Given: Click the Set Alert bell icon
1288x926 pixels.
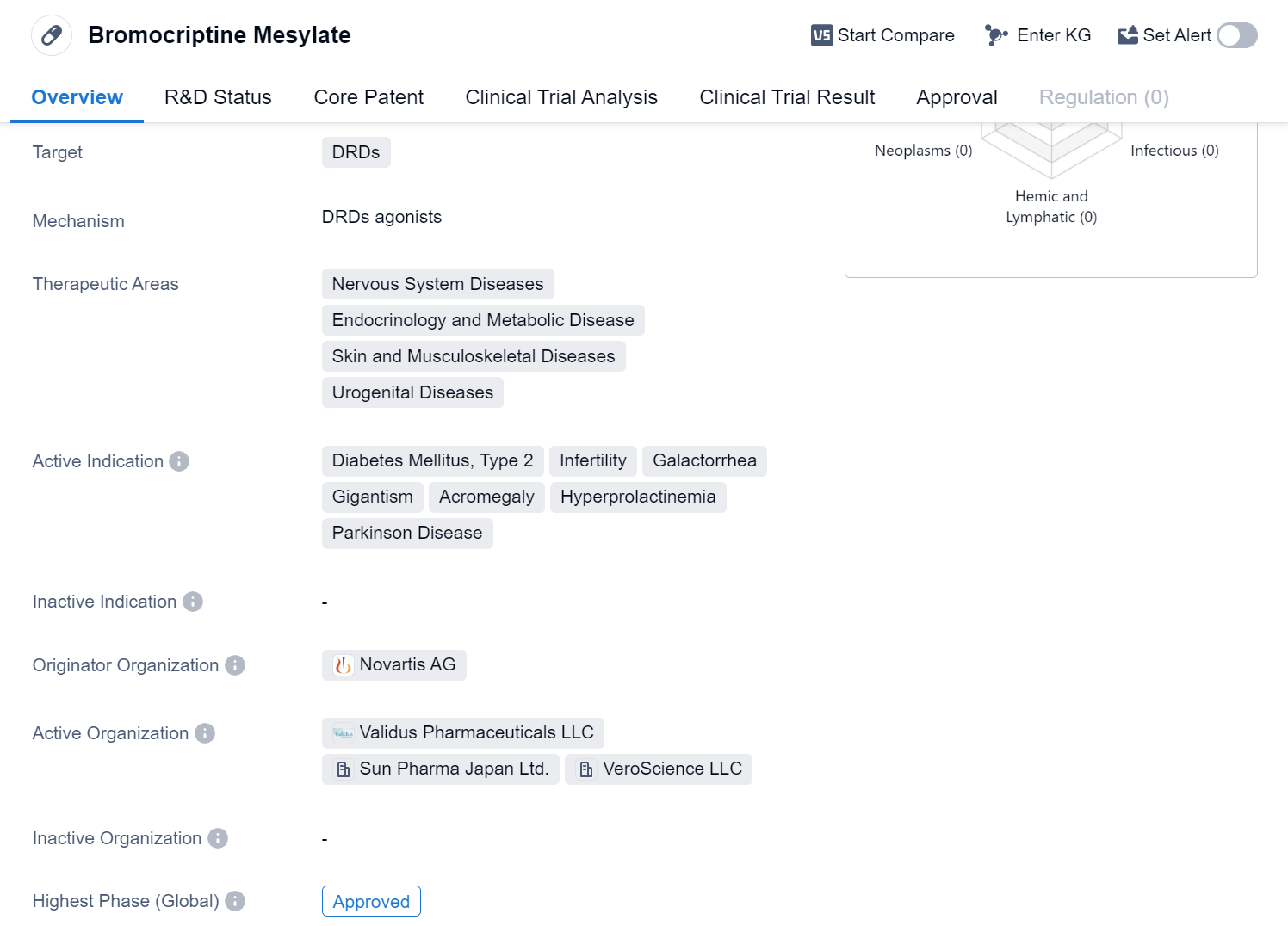Looking at the screenshot, I should tap(1127, 35).
